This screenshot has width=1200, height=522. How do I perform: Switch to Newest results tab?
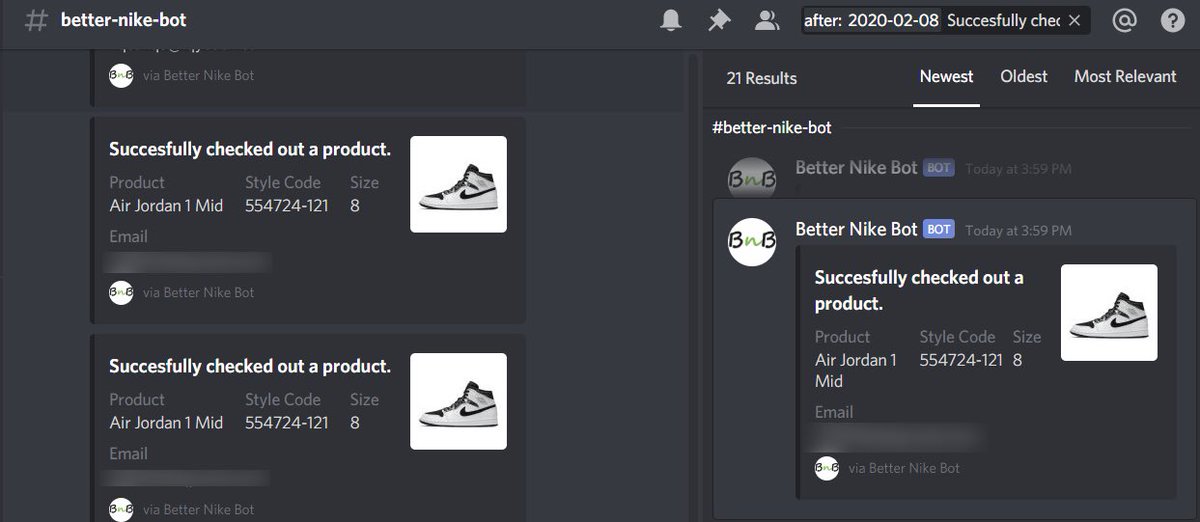[947, 76]
